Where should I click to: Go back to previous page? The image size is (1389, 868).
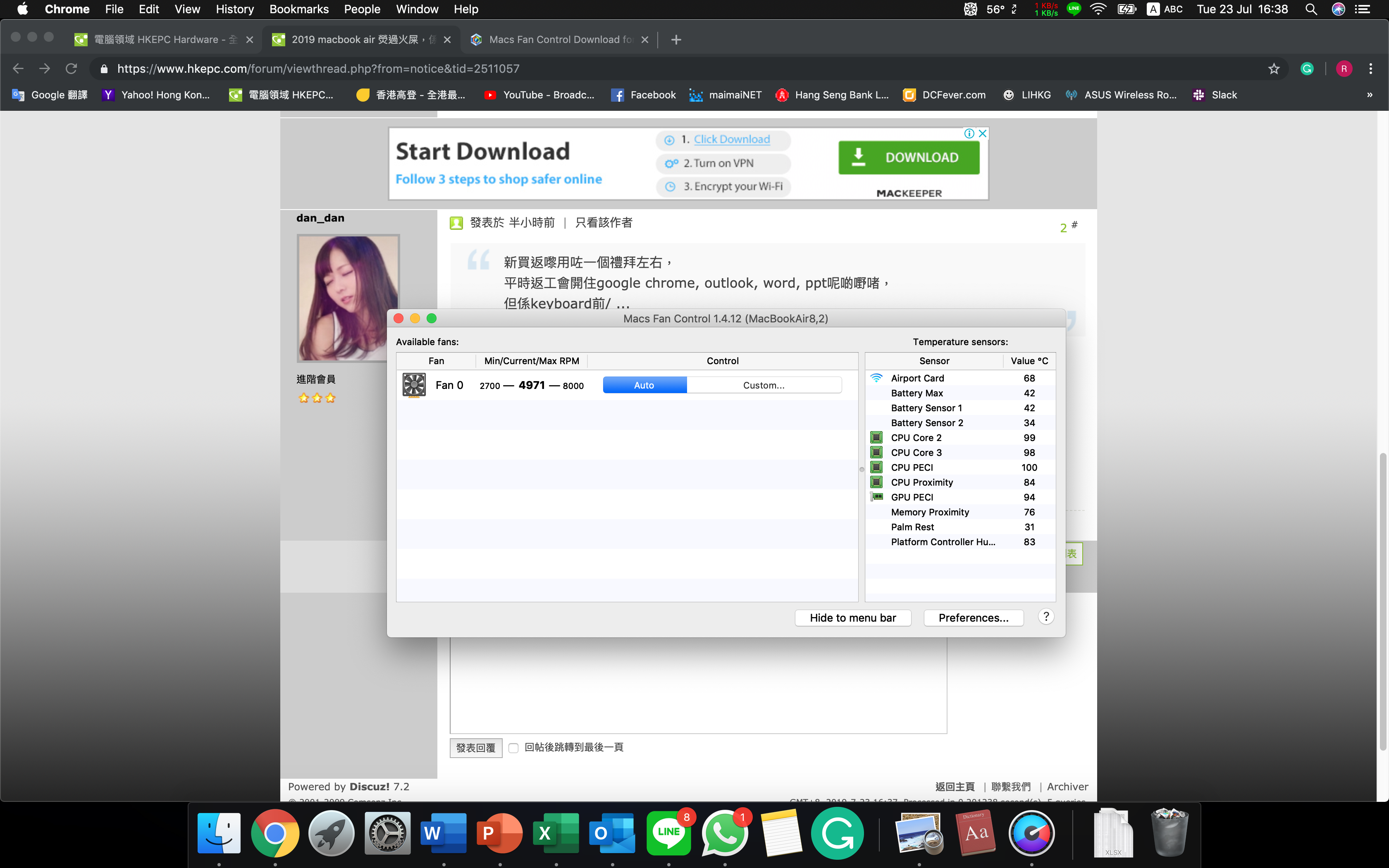[18, 69]
